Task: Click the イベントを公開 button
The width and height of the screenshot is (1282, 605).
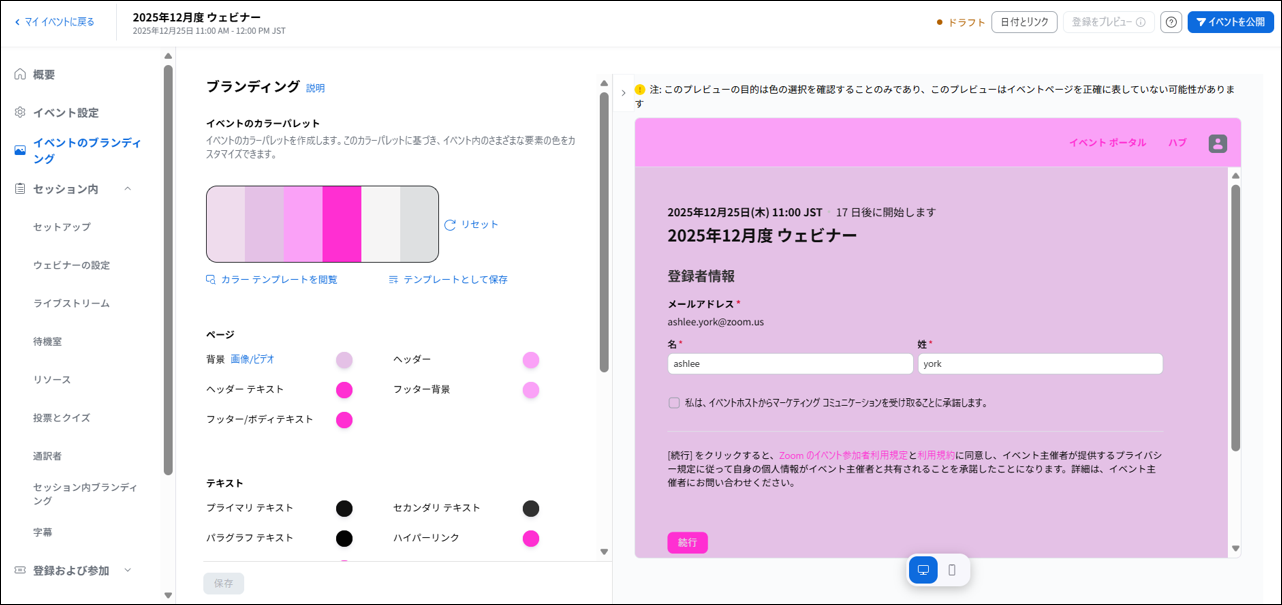Action: coord(1230,22)
